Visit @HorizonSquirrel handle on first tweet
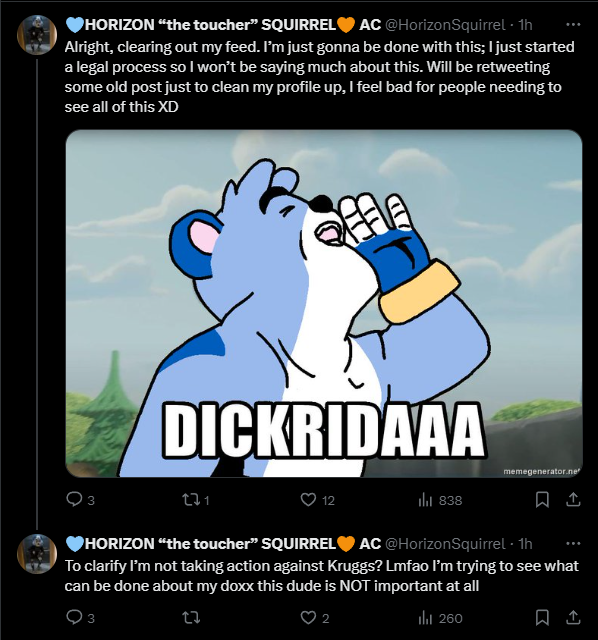 [445, 25]
